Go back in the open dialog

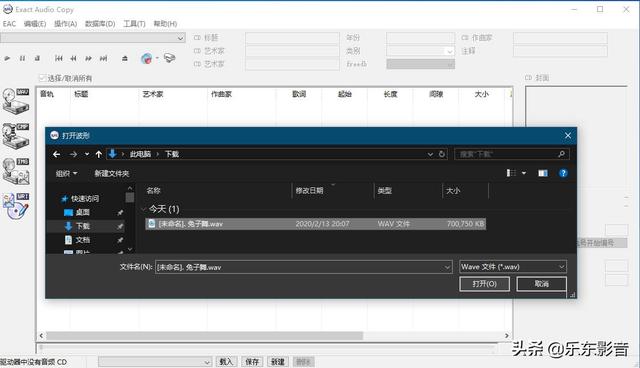(x=57, y=154)
